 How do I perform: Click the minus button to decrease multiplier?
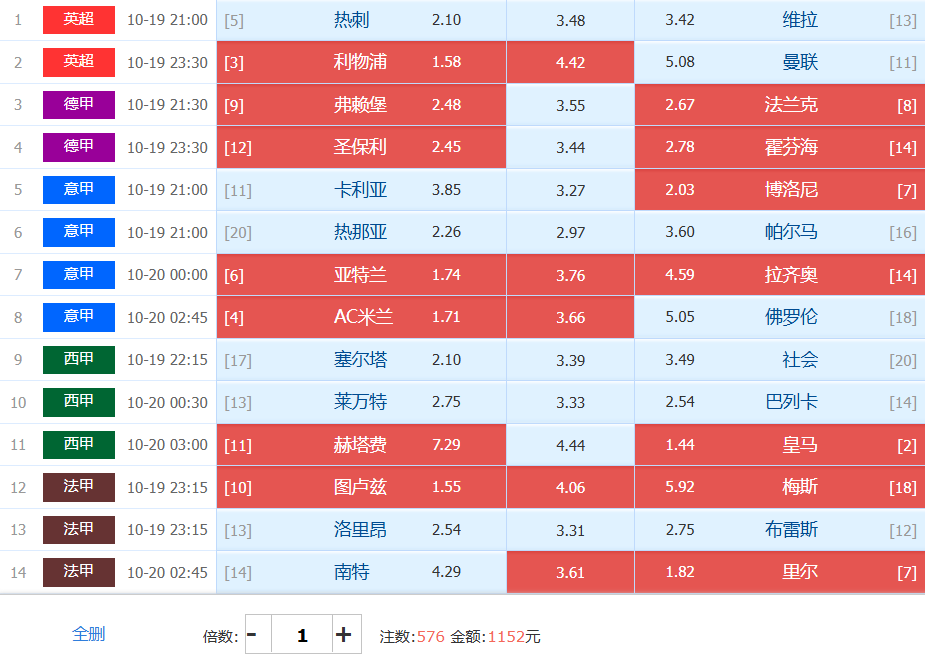[252, 635]
